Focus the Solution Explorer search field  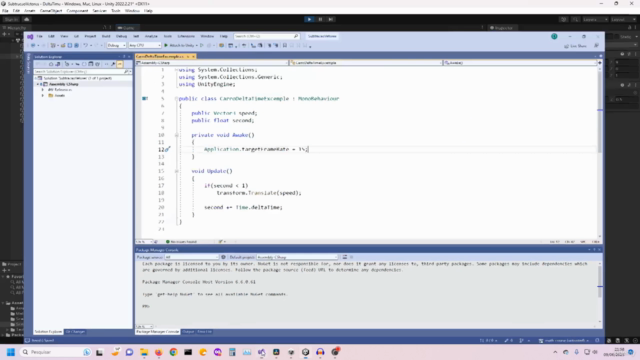(82, 71)
